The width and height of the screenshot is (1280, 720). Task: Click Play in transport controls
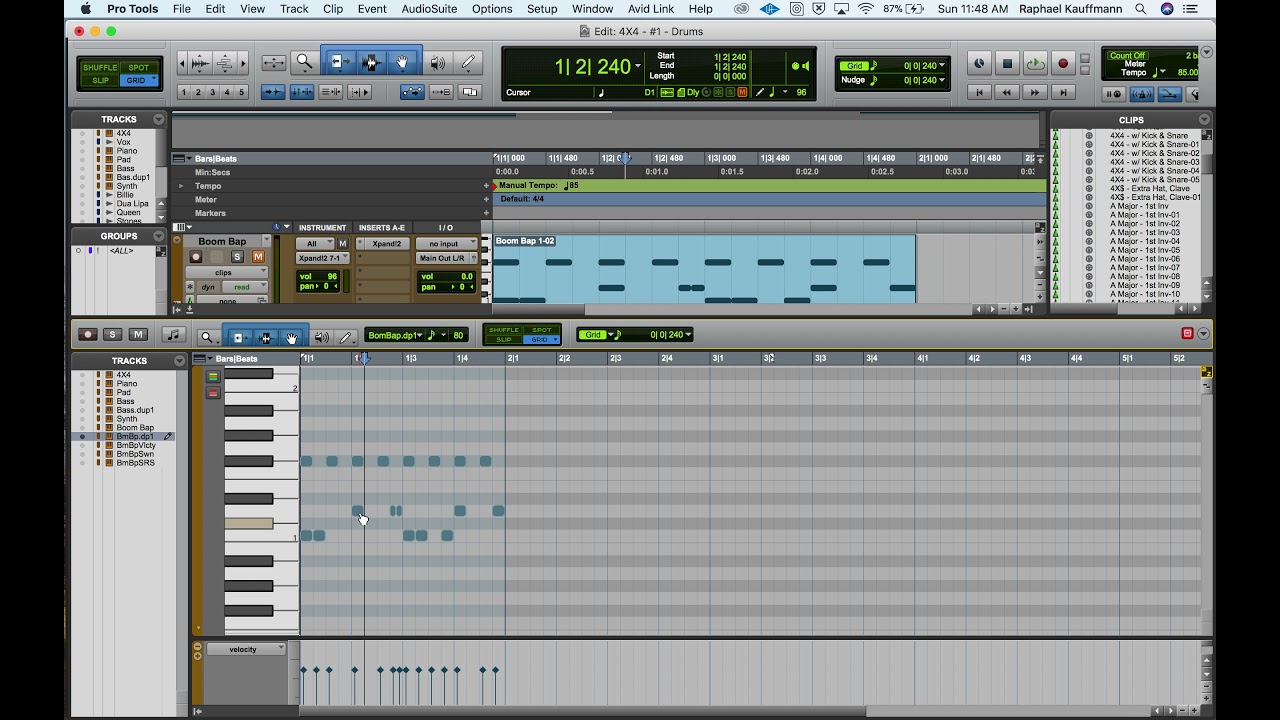[1035, 64]
